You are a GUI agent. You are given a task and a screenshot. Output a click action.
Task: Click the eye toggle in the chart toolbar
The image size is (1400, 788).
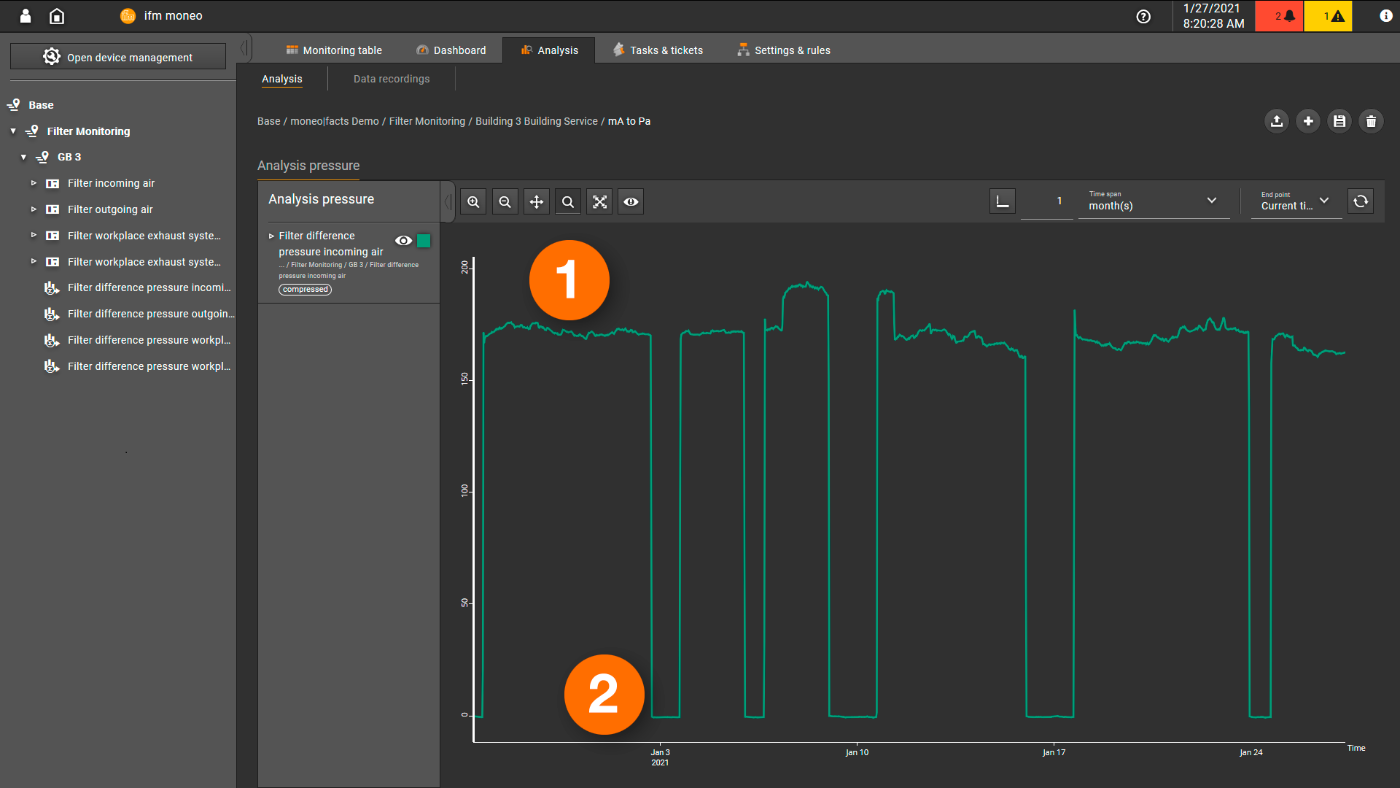click(x=630, y=201)
